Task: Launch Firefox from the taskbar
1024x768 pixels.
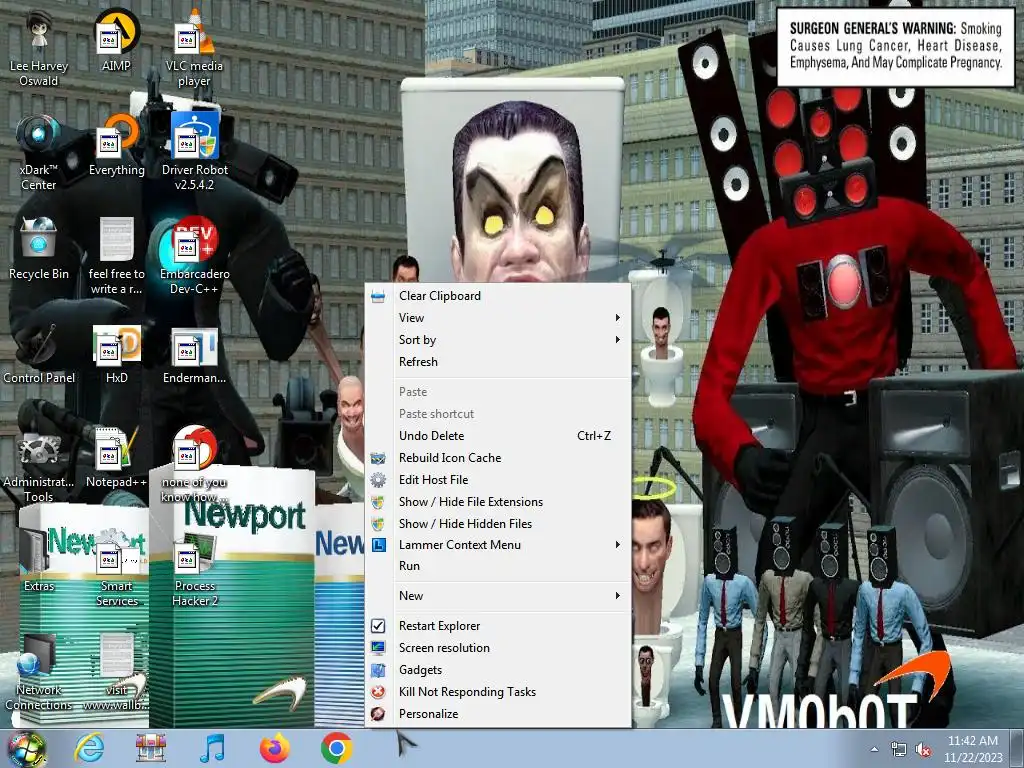Action: pyautogui.click(x=275, y=748)
